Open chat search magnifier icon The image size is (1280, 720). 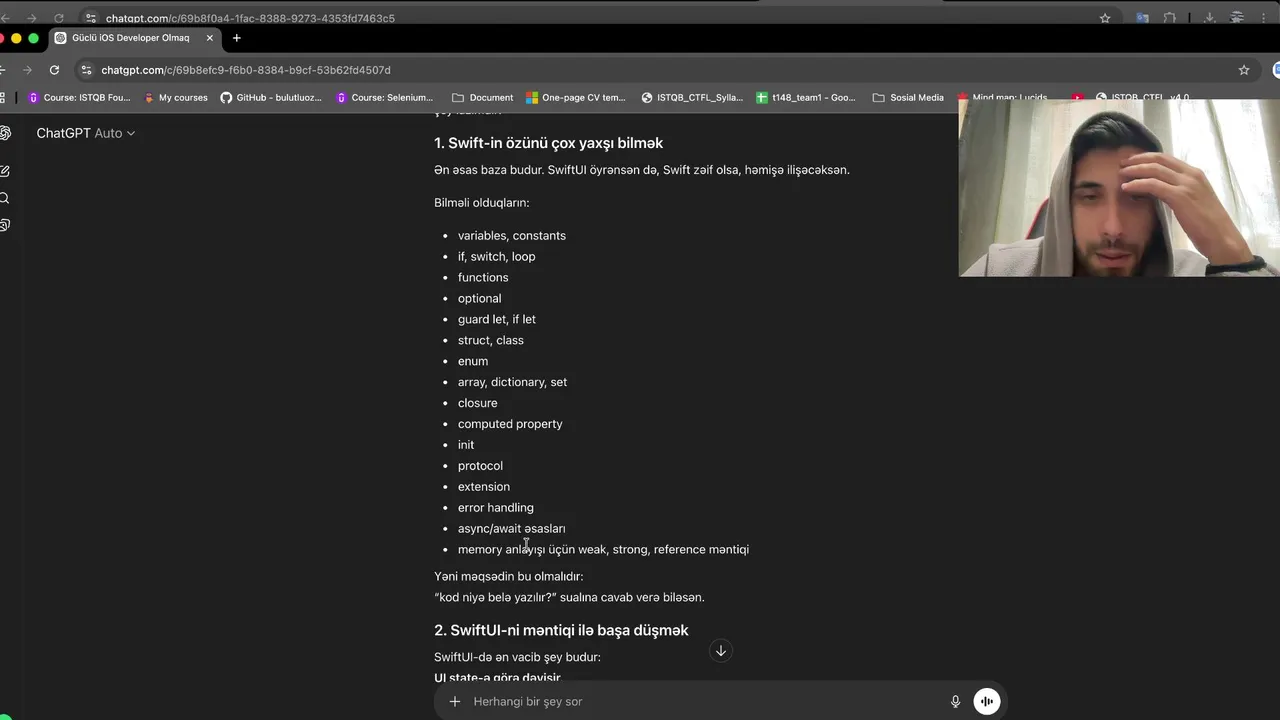coord(5,198)
